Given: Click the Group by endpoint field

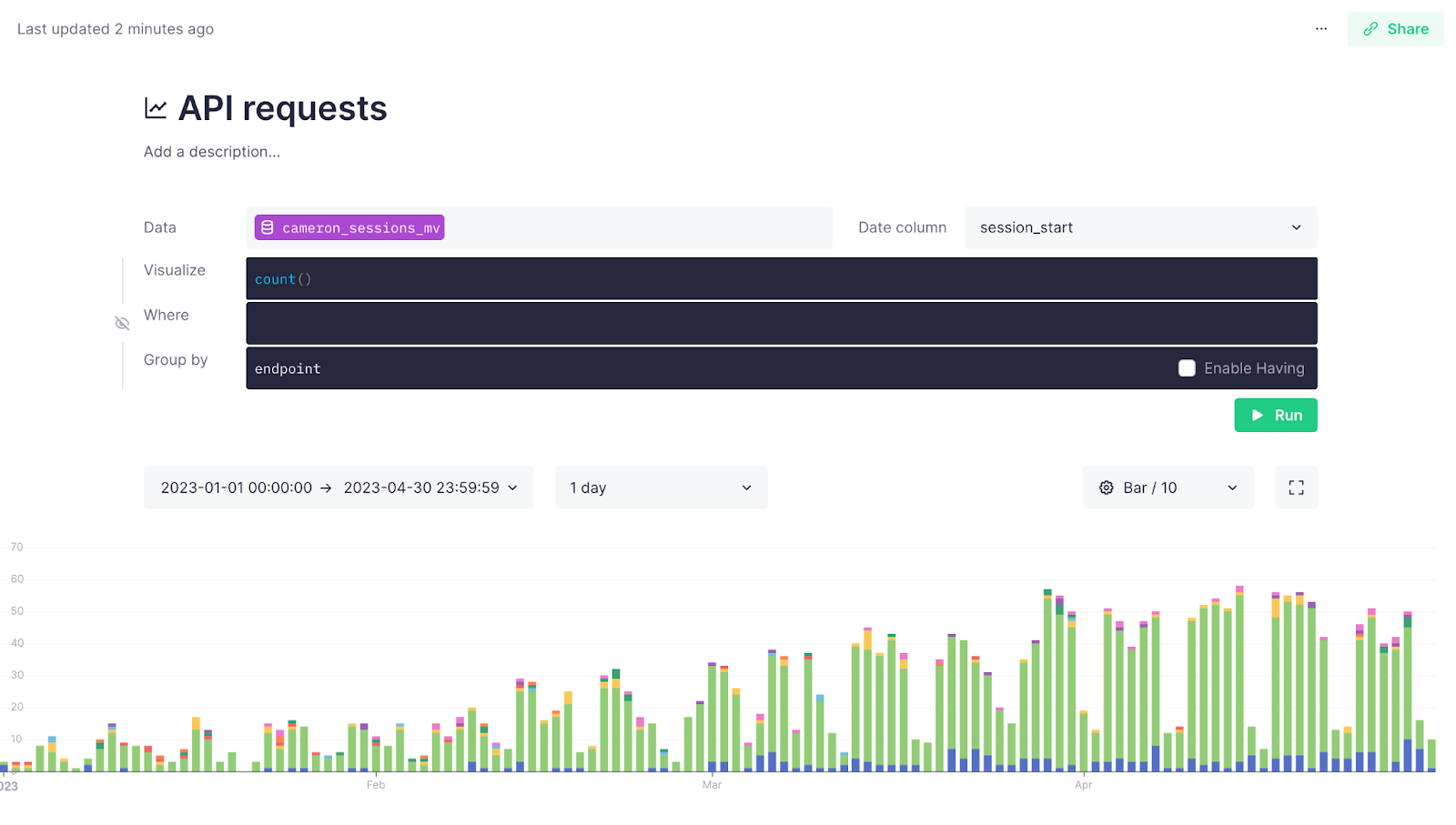Looking at the screenshot, I should point(710,368).
